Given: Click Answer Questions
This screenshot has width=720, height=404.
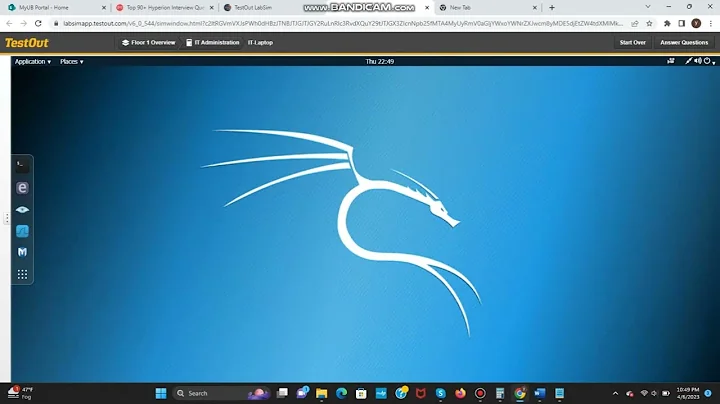Looking at the screenshot, I should (x=684, y=43).
